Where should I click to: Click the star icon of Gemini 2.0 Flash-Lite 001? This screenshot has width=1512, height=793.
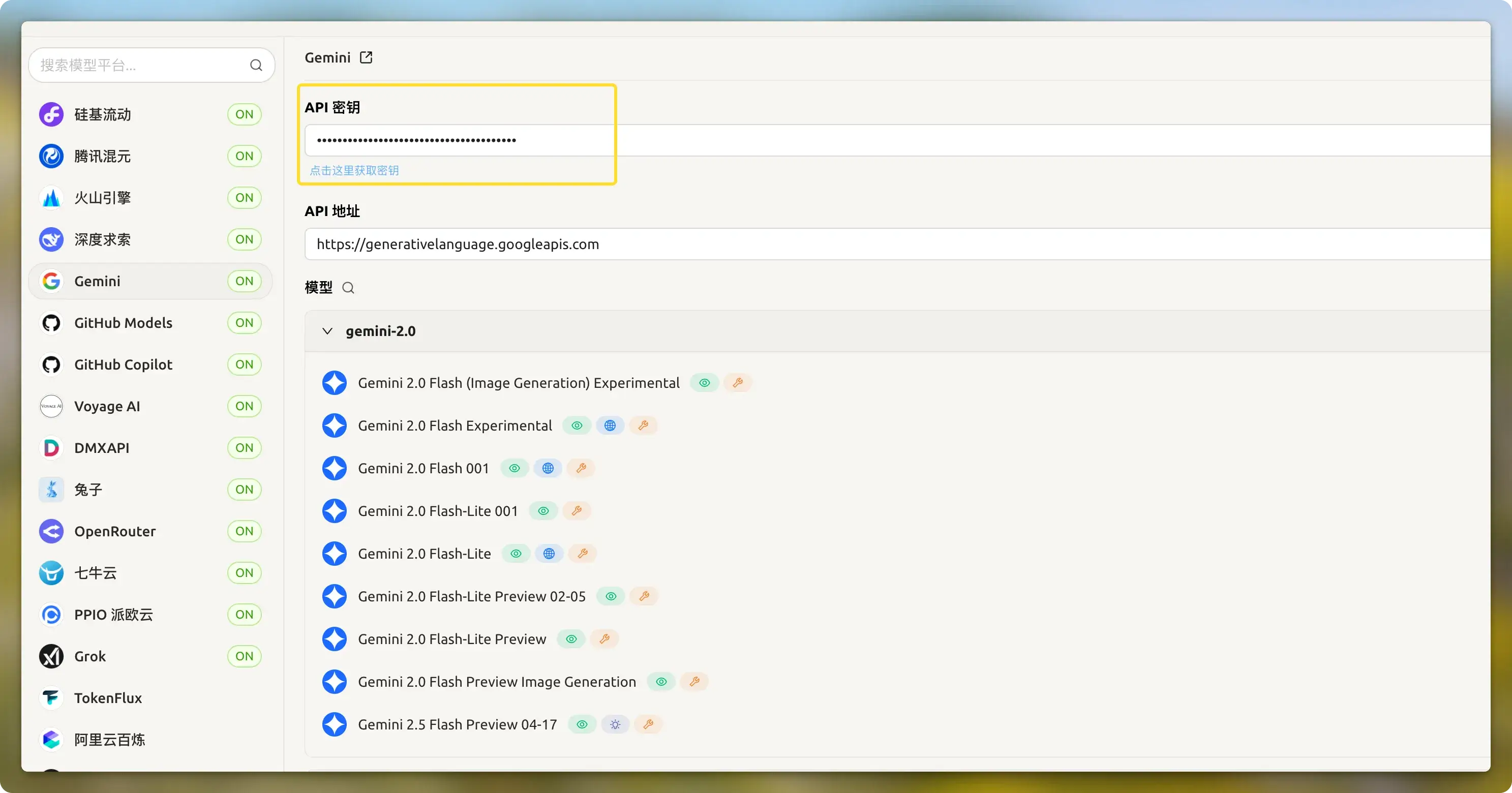[x=335, y=511]
